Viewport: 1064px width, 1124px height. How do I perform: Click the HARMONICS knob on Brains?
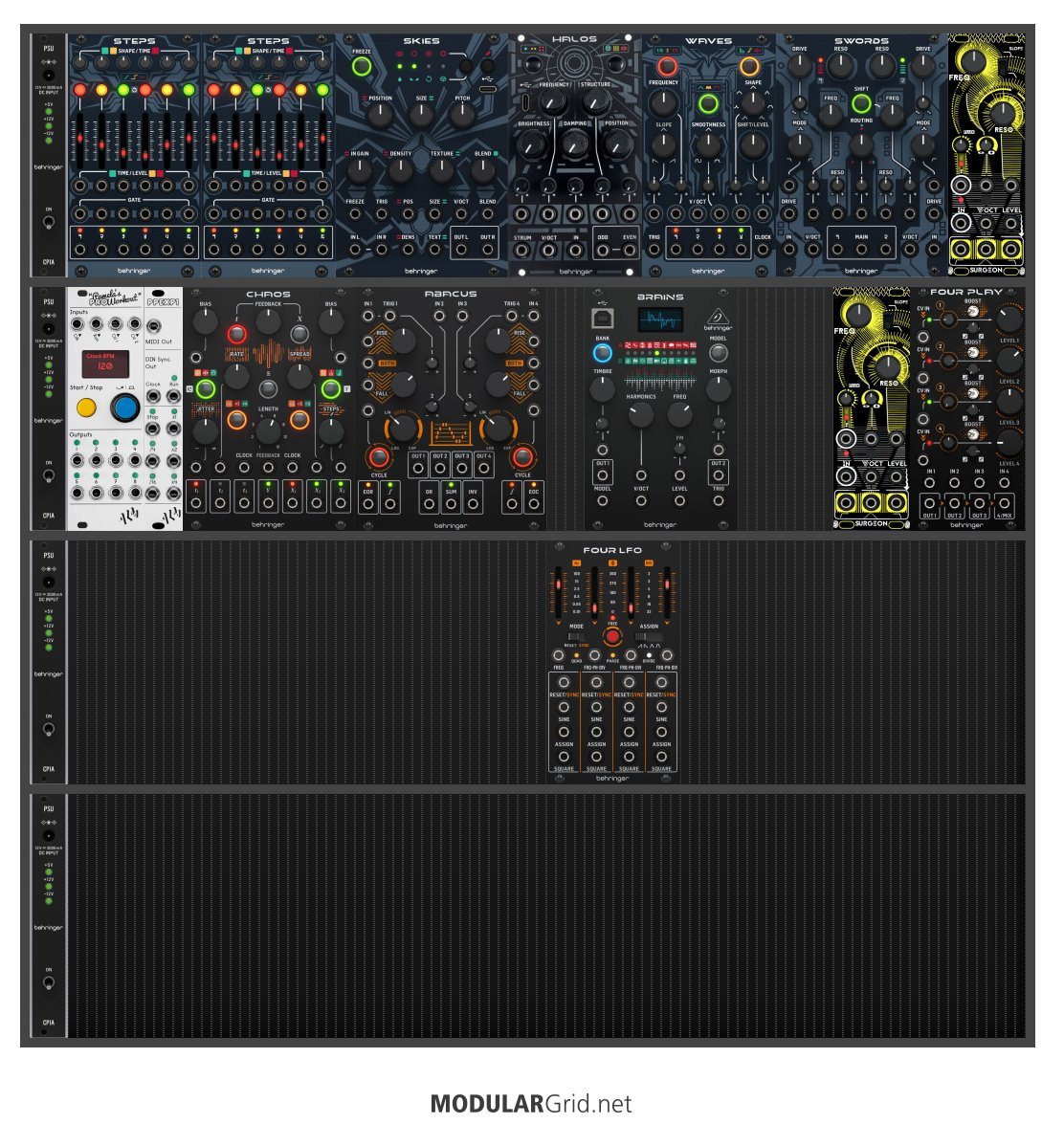[x=640, y=414]
